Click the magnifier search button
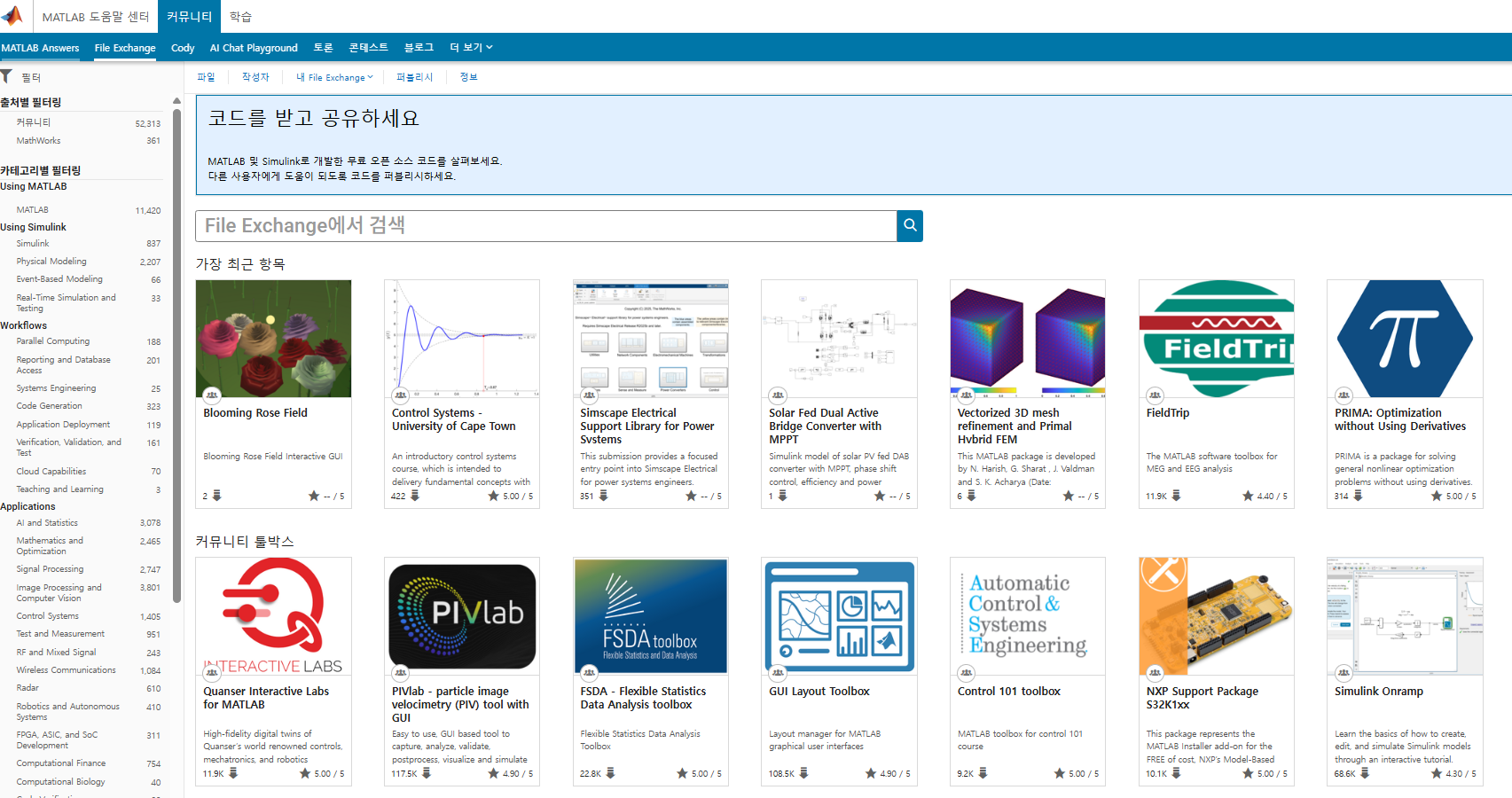Viewport: 1512px width, 798px height. click(x=910, y=226)
